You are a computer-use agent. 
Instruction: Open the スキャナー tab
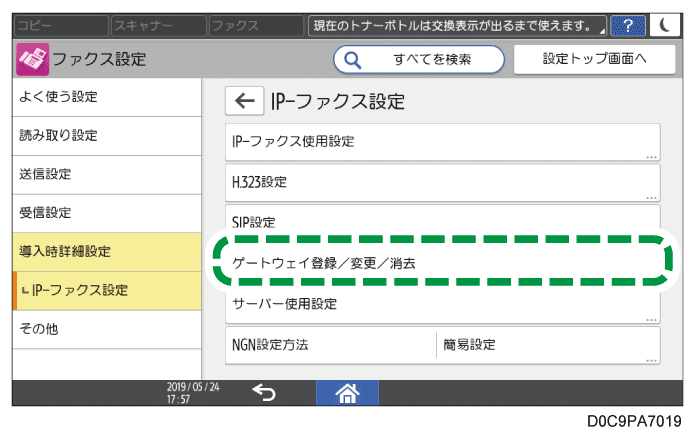pyautogui.click(x=159, y=26)
